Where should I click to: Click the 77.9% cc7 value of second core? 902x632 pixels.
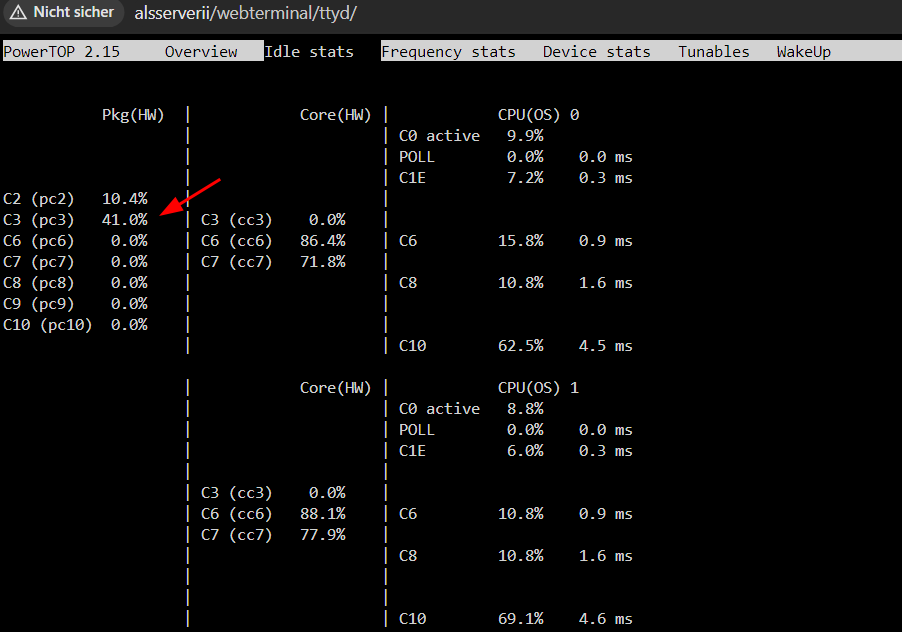(x=323, y=535)
